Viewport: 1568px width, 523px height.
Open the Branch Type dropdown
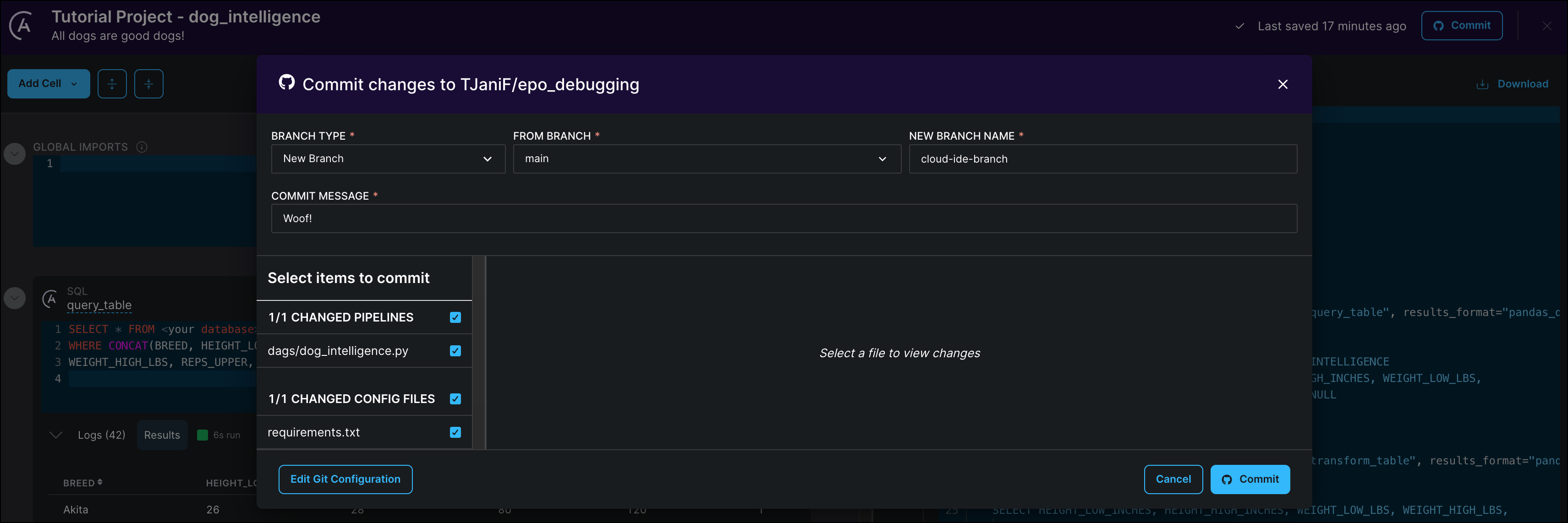point(388,159)
